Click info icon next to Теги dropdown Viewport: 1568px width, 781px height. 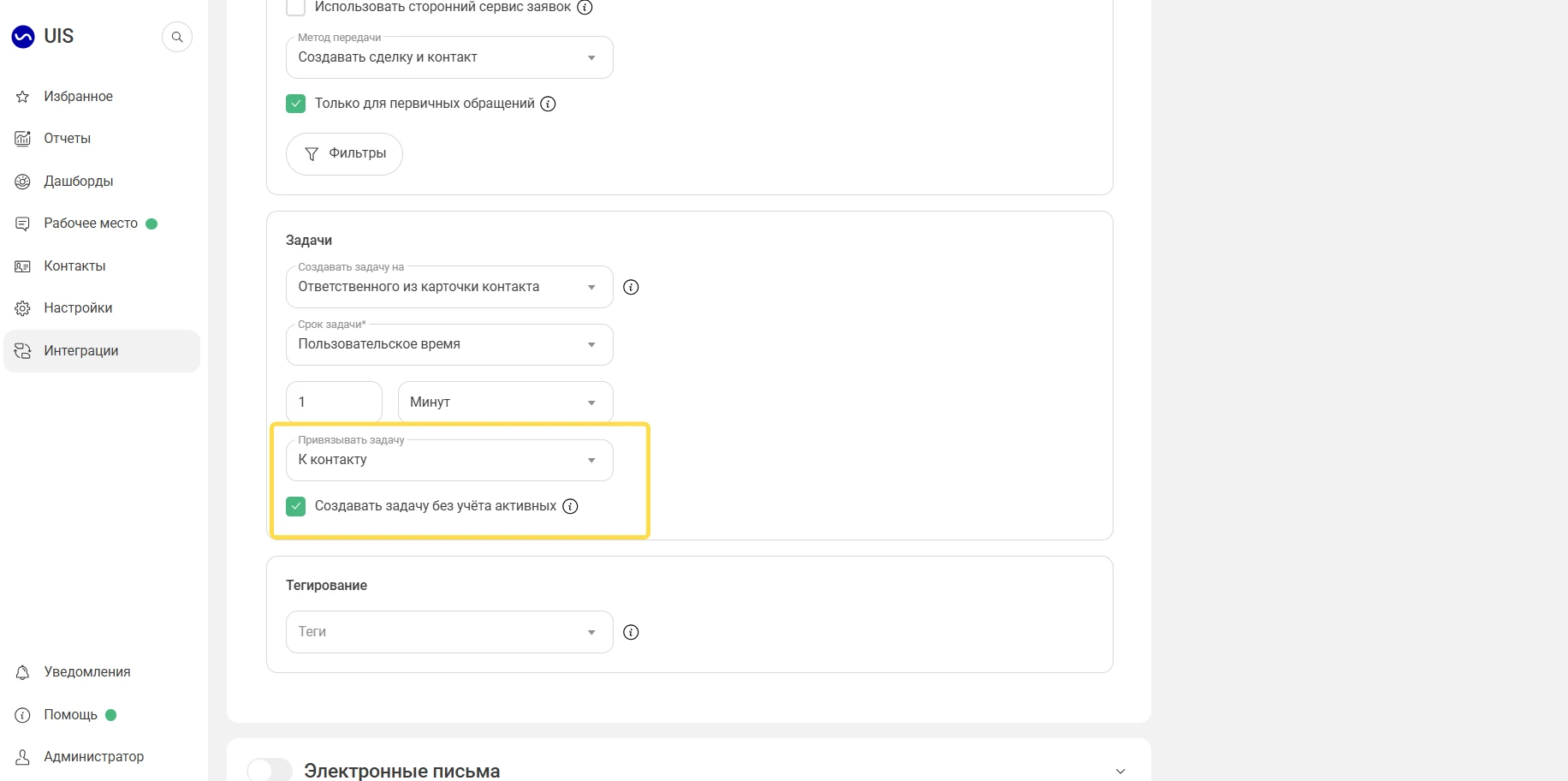click(631, 632)
